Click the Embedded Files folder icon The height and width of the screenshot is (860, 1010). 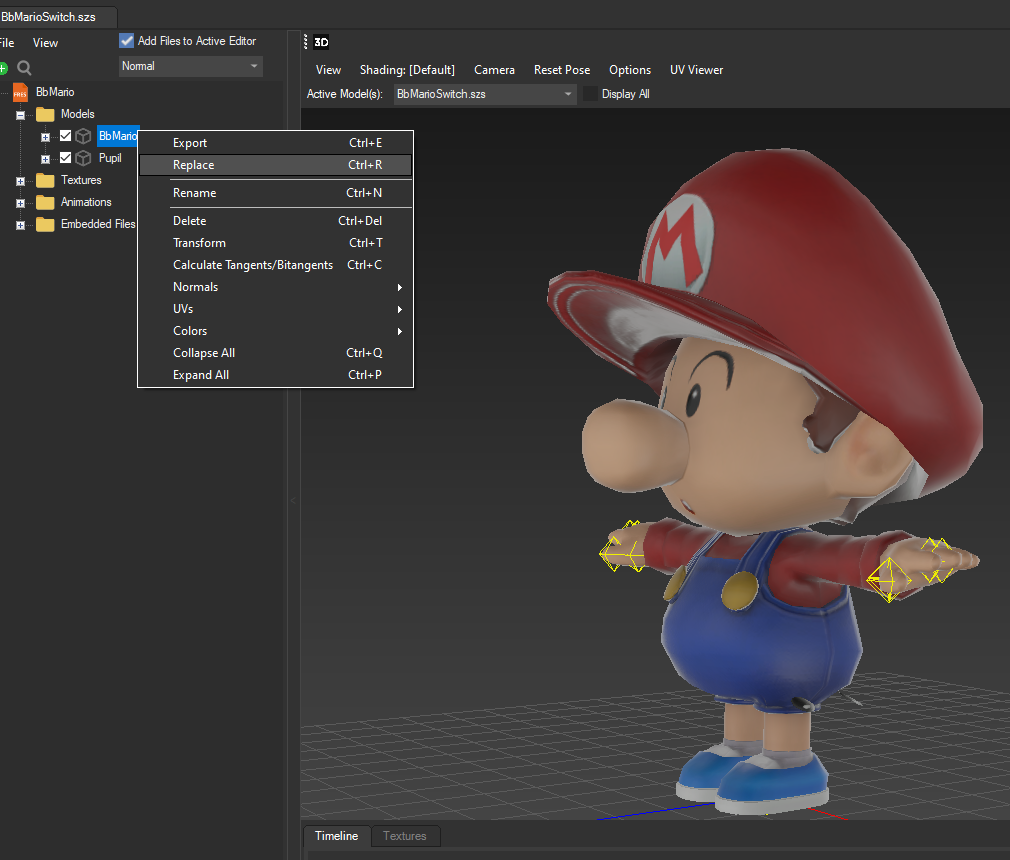[x=44, y=223]
